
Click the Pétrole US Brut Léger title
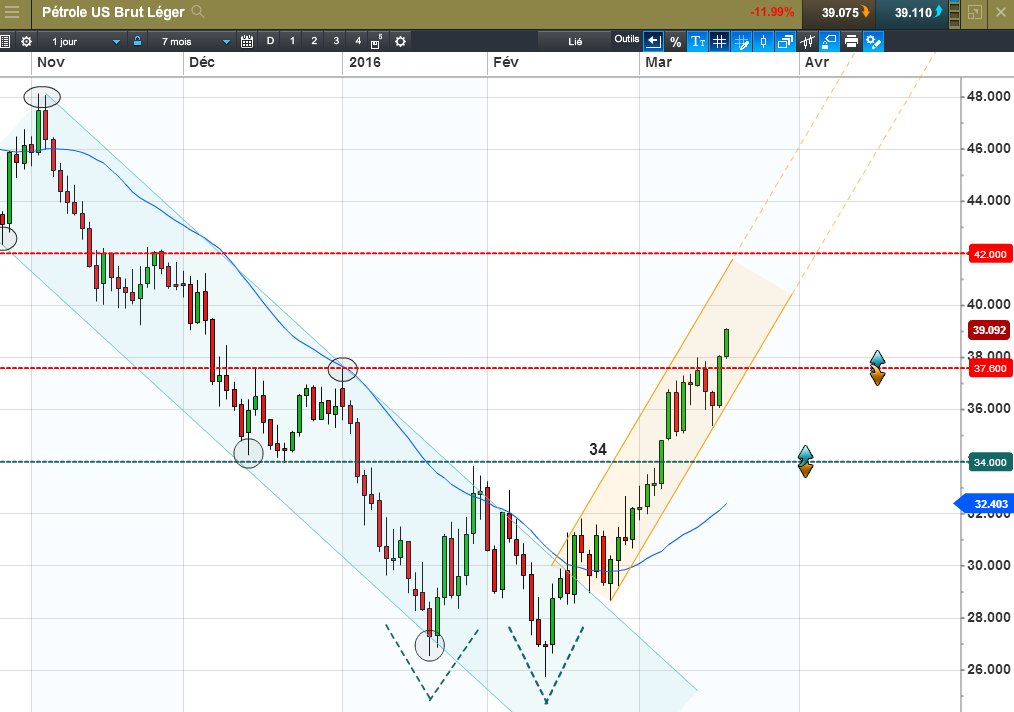113,12
